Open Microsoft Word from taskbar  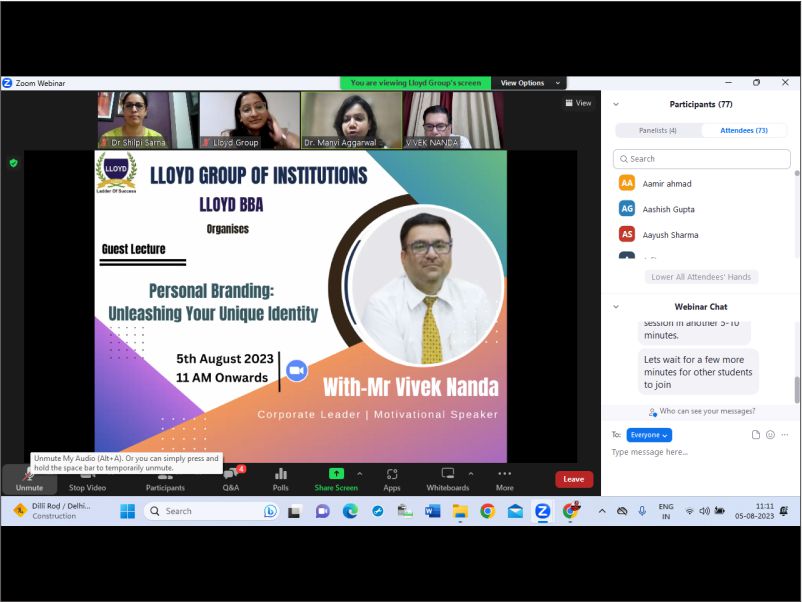coord(433,511)
